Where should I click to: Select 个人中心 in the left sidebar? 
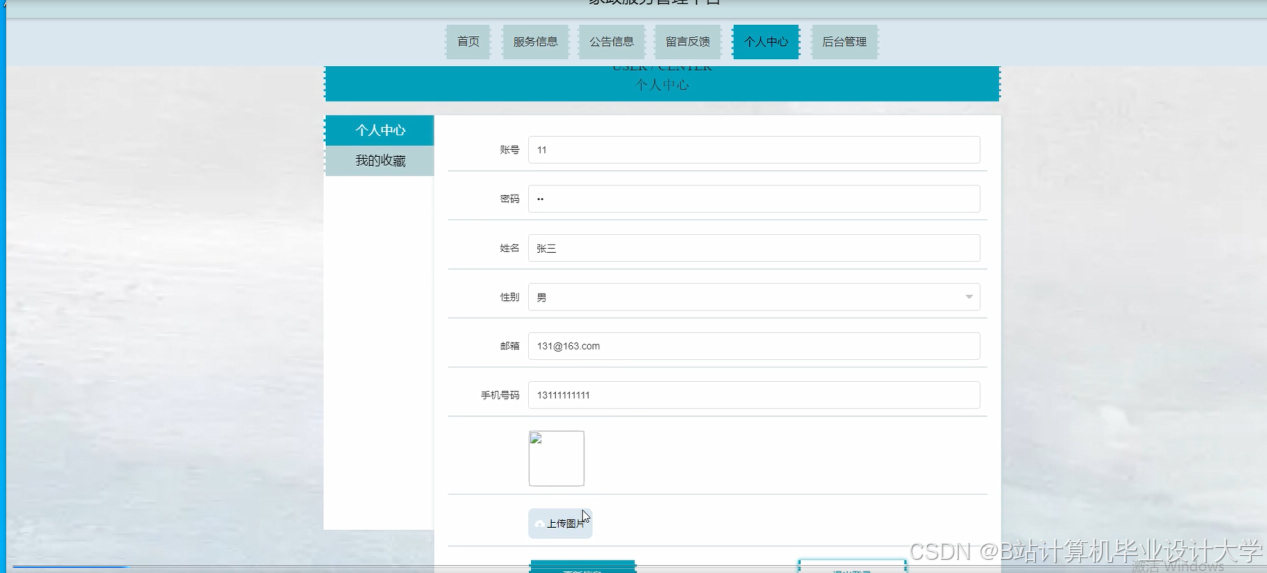click(x=379, y=130)
